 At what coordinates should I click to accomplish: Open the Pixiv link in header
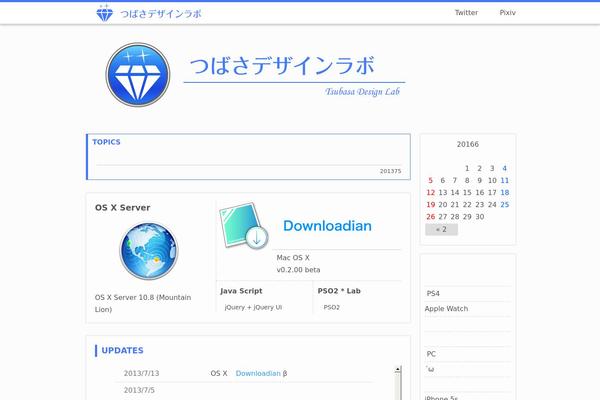[x=507, y=13]
